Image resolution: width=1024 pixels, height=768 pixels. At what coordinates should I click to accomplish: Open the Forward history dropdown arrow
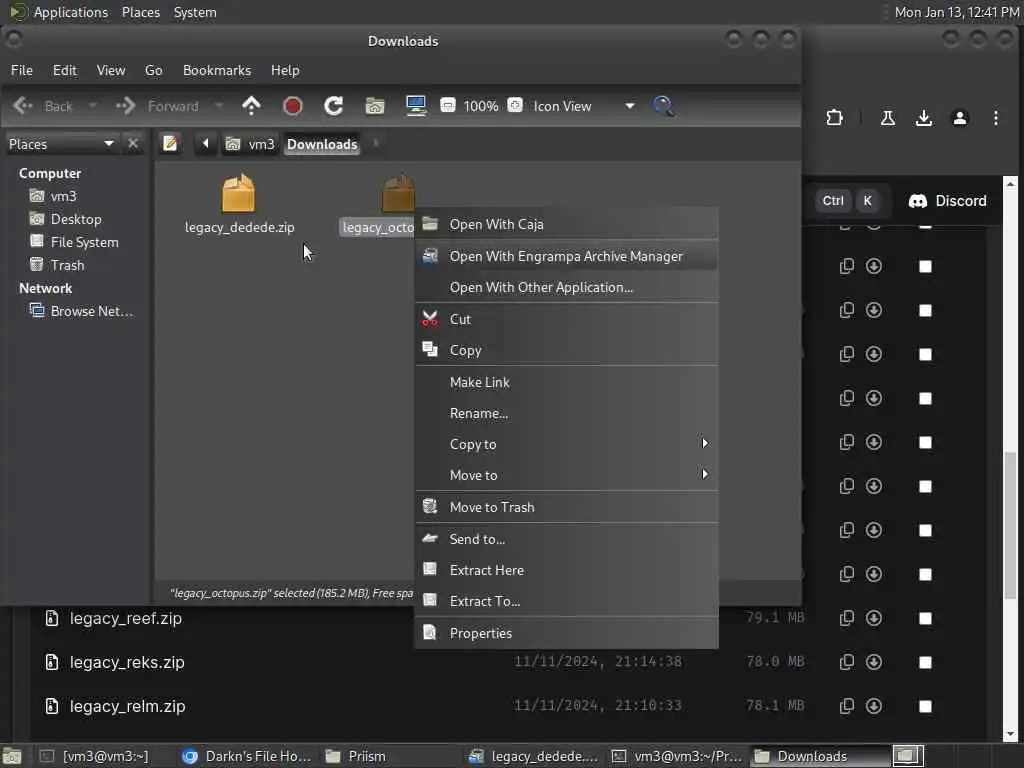pyautogui.click(x=219, y=106)
